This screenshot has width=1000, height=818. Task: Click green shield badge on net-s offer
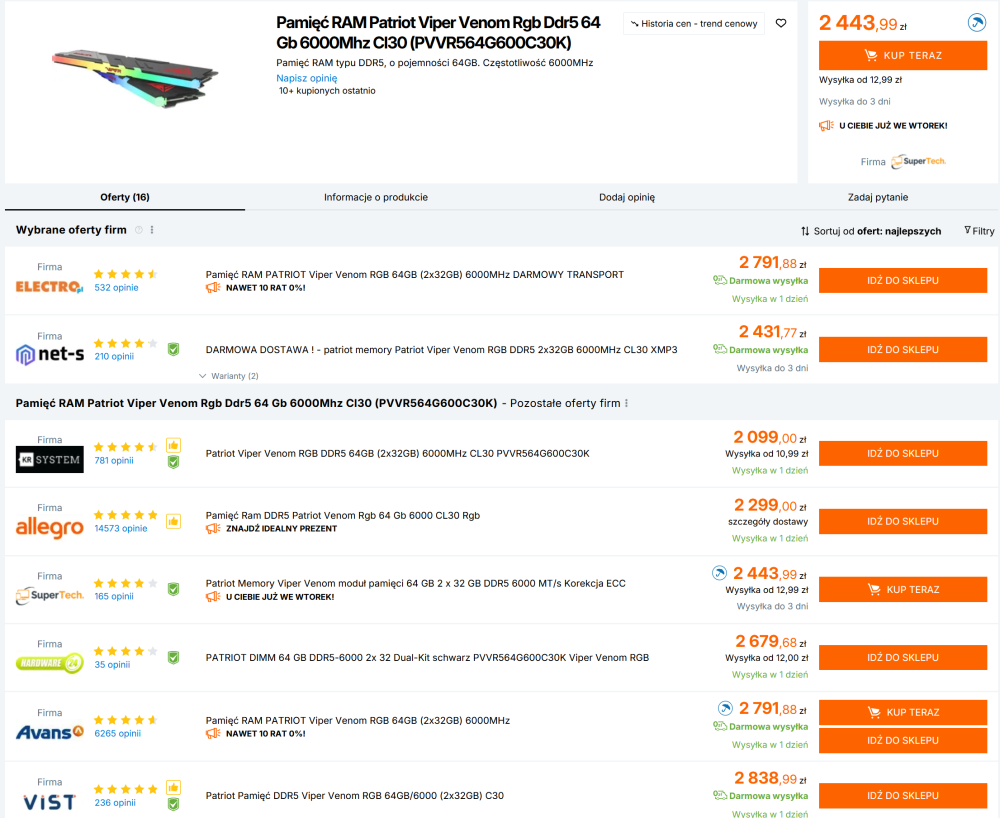(x=173, y=349)
